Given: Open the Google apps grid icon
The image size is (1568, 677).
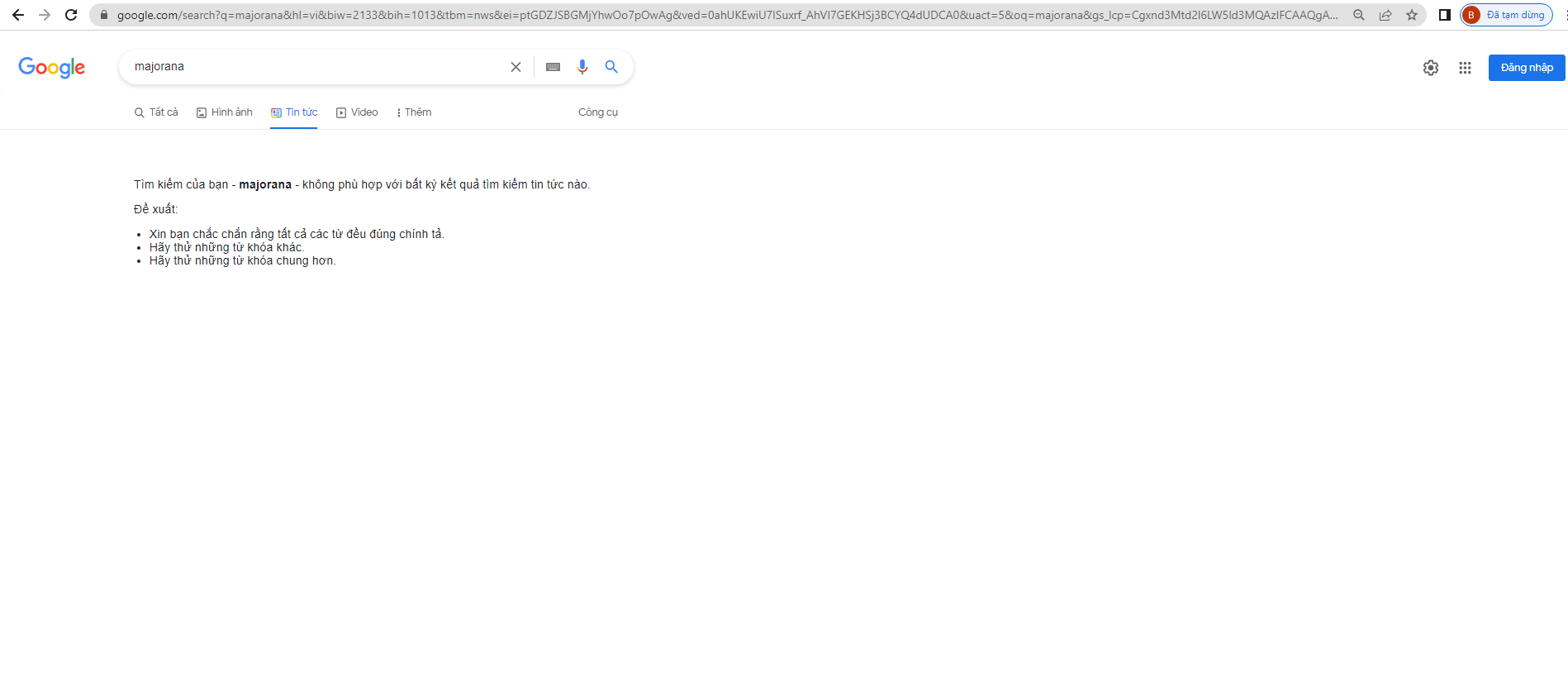Looking at the screenshot, I should (x=1465, y=68).
